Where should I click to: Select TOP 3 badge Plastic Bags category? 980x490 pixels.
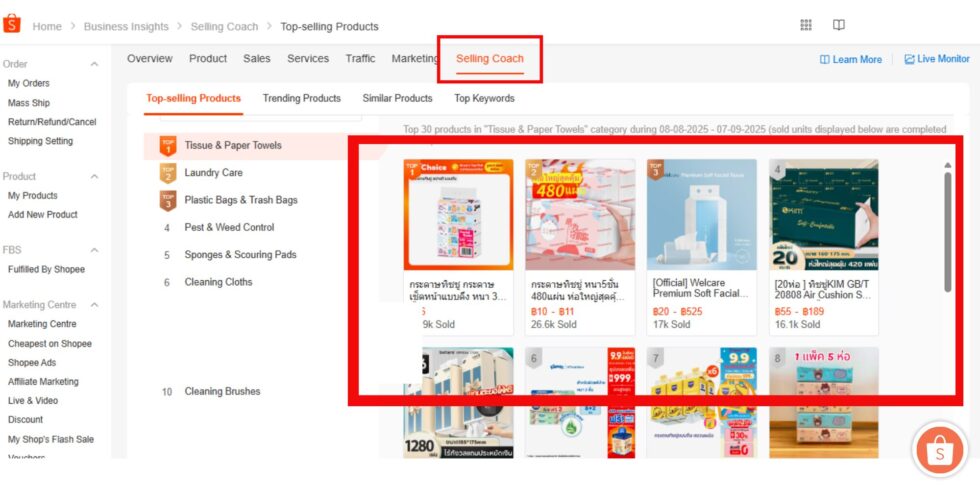coord(168,201)
